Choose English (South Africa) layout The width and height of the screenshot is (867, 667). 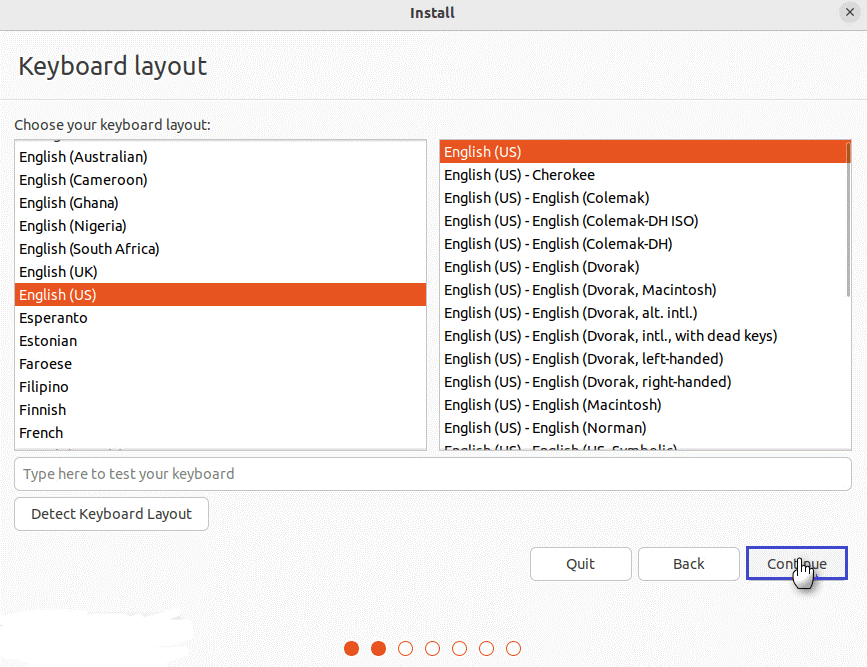click(89, 249)
